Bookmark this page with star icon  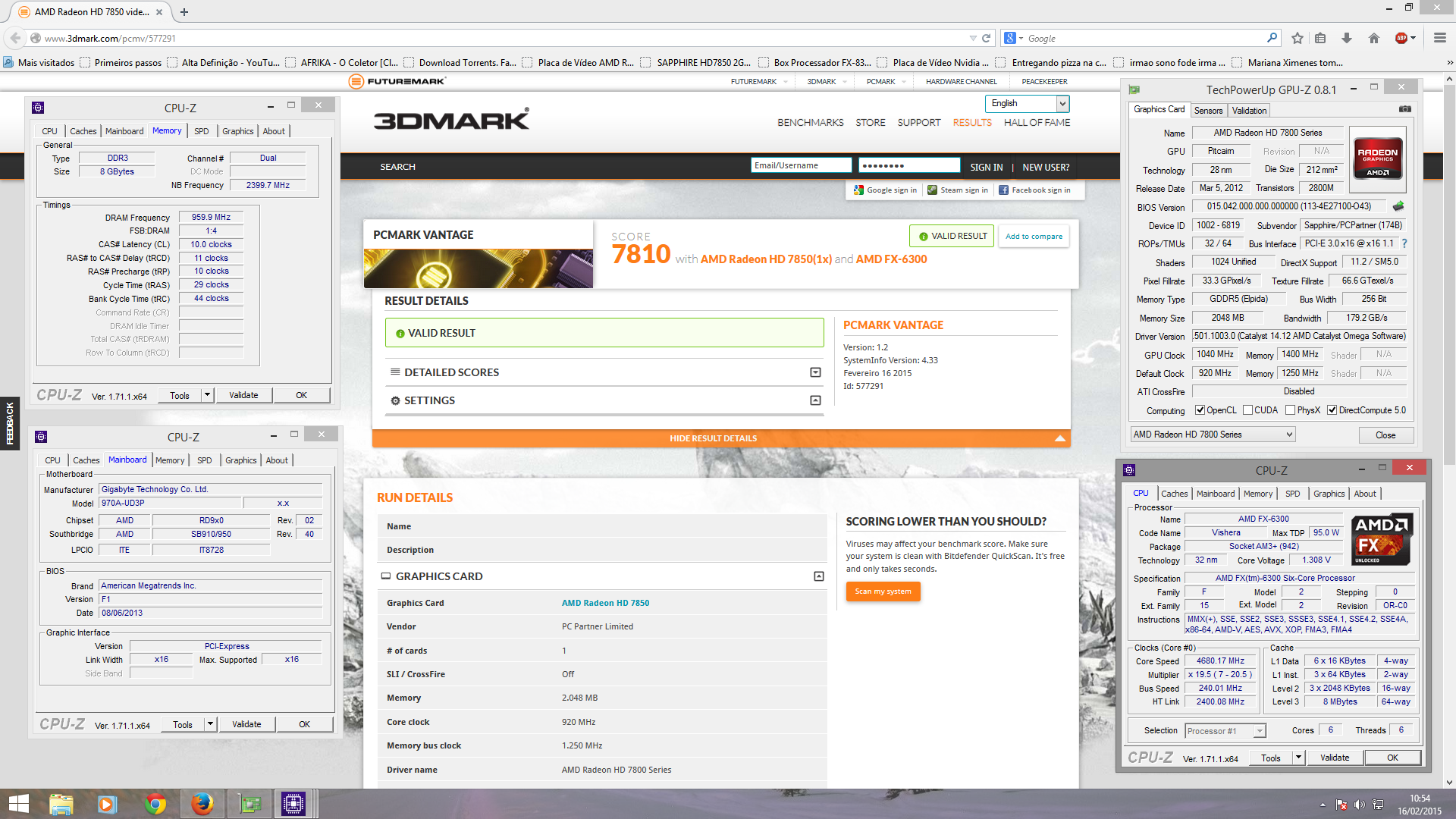[x=1298, y=38]
